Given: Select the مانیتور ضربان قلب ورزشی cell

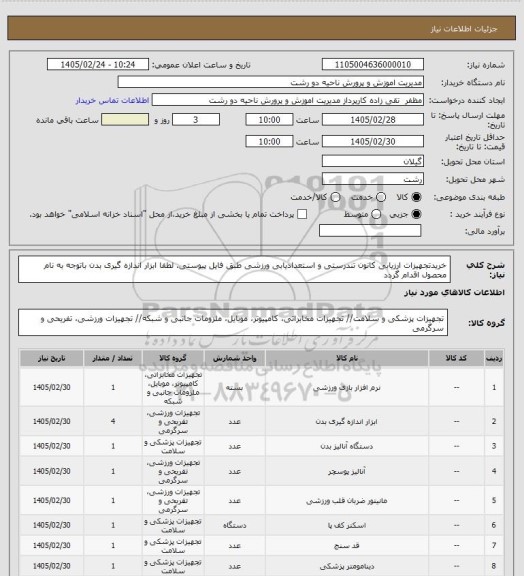Looking at the screenshot, I should point(347,501).
